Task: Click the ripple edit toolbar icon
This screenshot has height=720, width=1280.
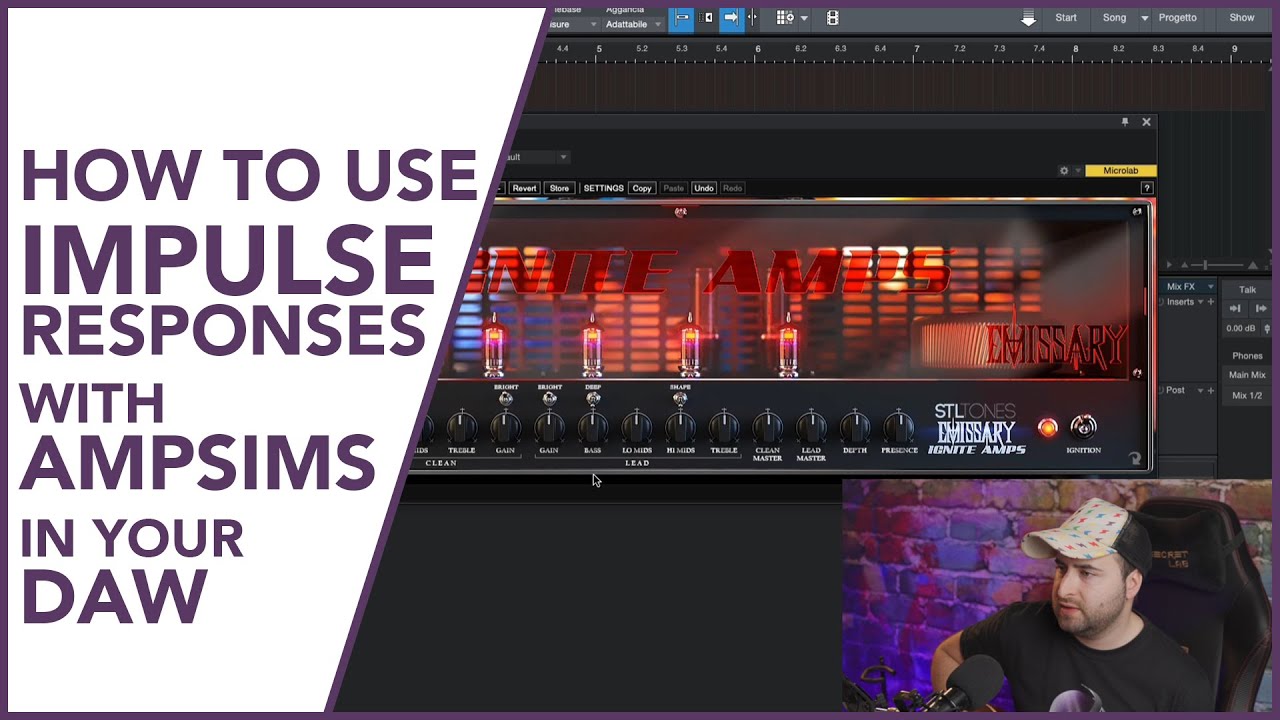Action: coord(708,18)
